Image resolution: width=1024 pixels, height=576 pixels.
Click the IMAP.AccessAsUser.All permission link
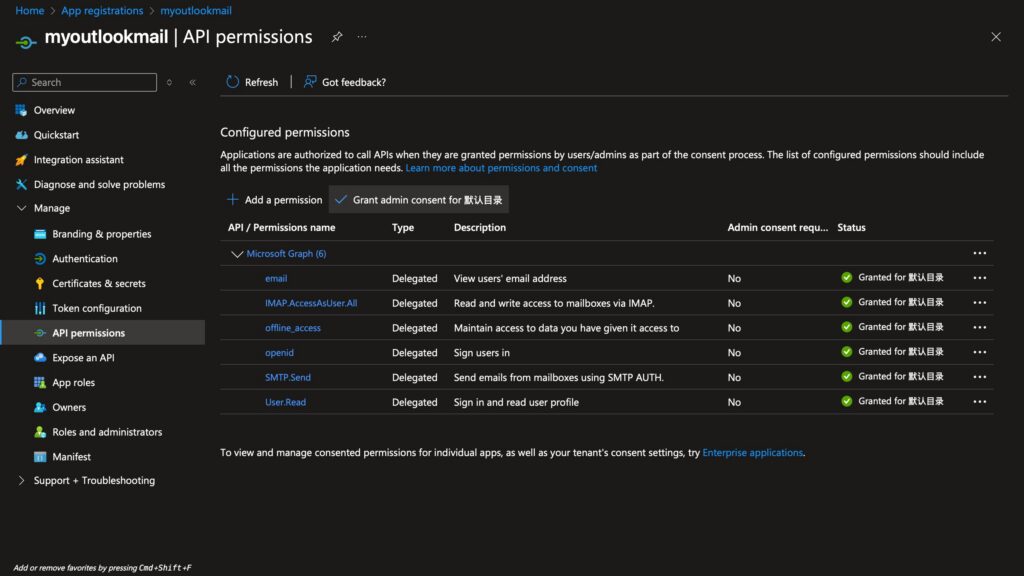click(x=310, y=303)
